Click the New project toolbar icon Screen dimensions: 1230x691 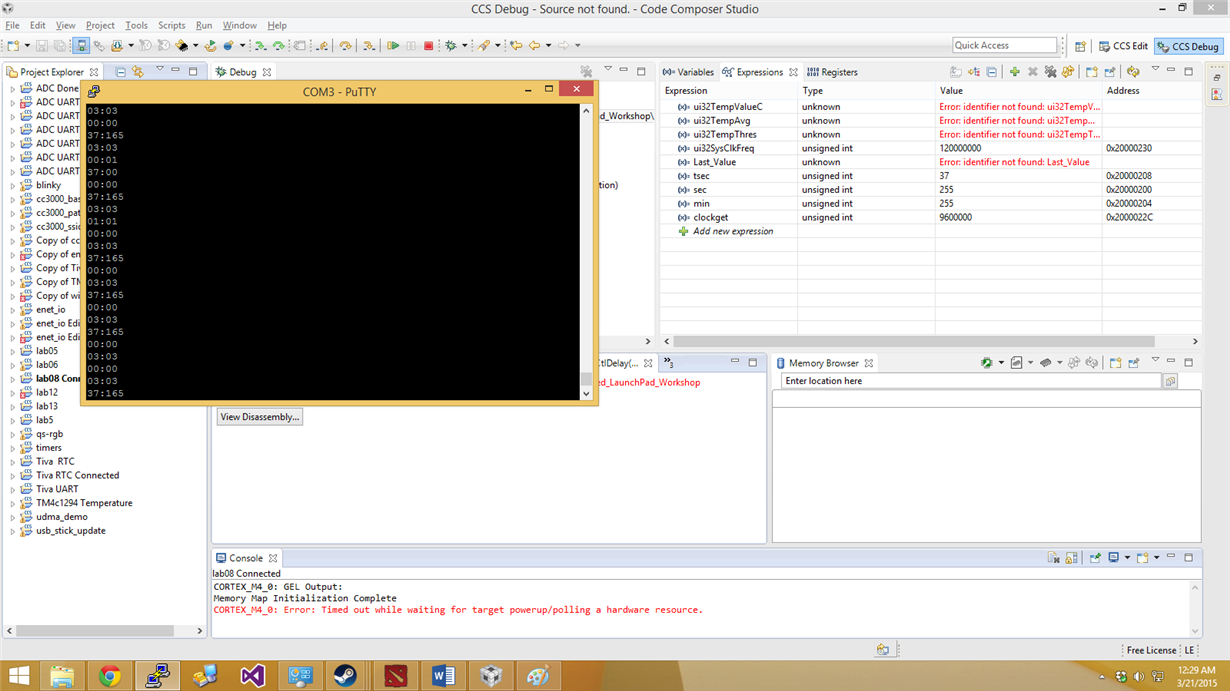click(x=14, y=46)
